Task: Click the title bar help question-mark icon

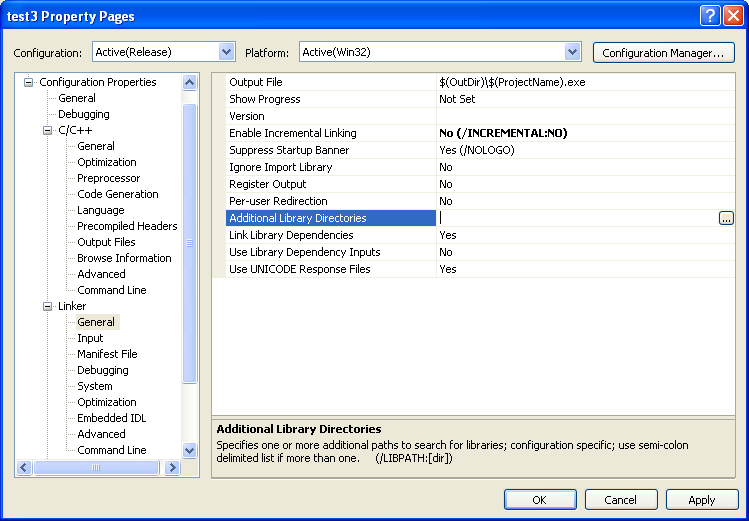Action: 708,15
